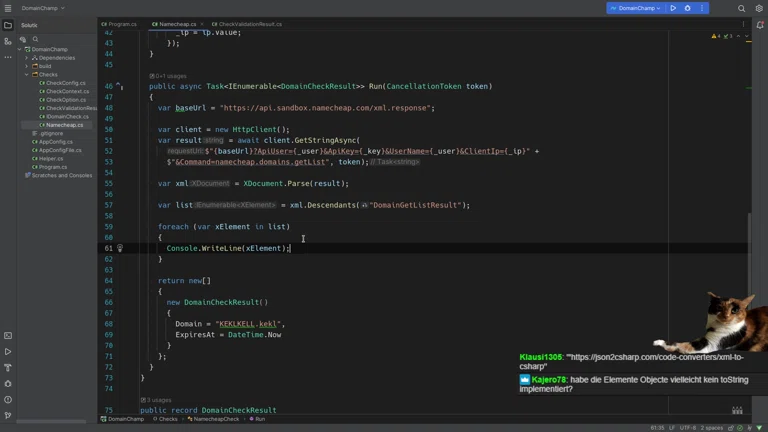Debug the DomainChamp configuration
This screenshot has height=432, width=768.
click(688, 8)
